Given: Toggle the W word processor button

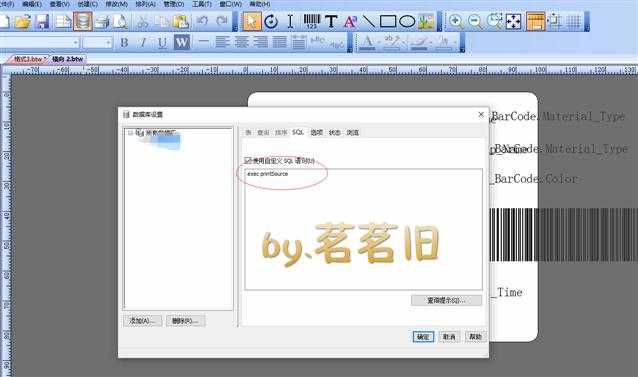Looking at the screenshot, I should [x=182, y=42].
